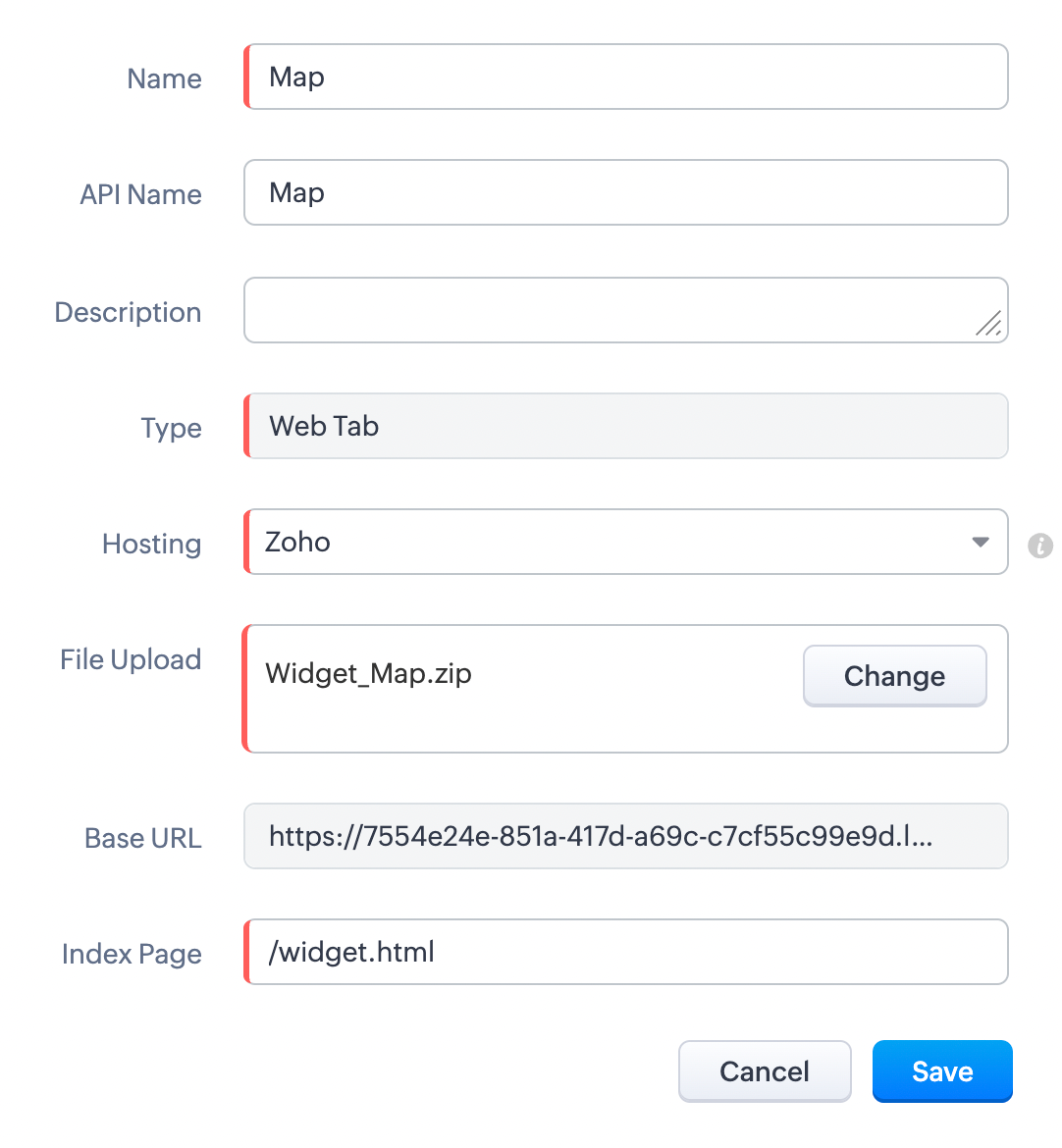Click the info icon beside Hosting
This screenshot has height=1148, width=1062.
[x=1040, y=545]
